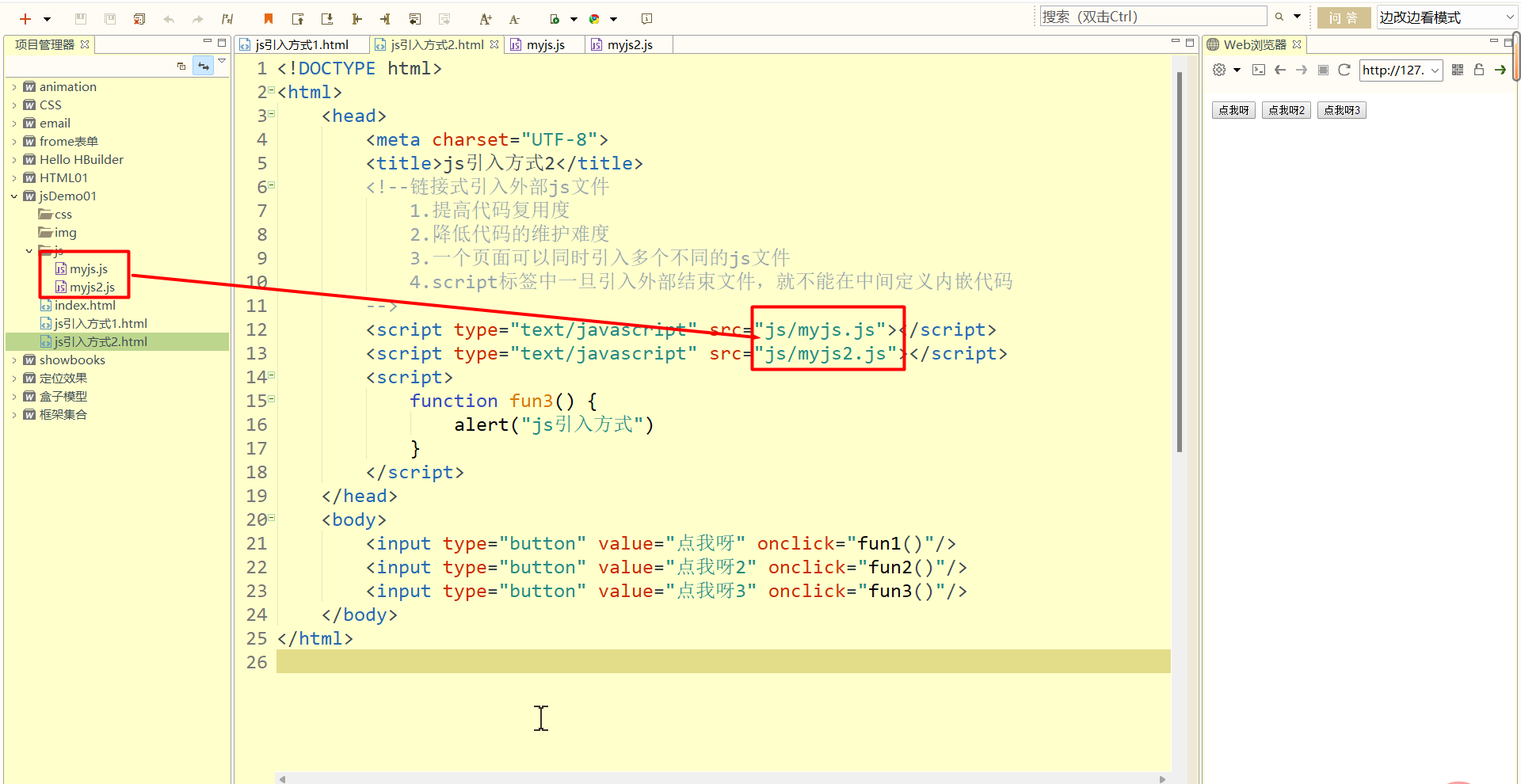Click the QR code icon in the browser toolbar
Viewport: 1521px width, 784px height.
1458,70
